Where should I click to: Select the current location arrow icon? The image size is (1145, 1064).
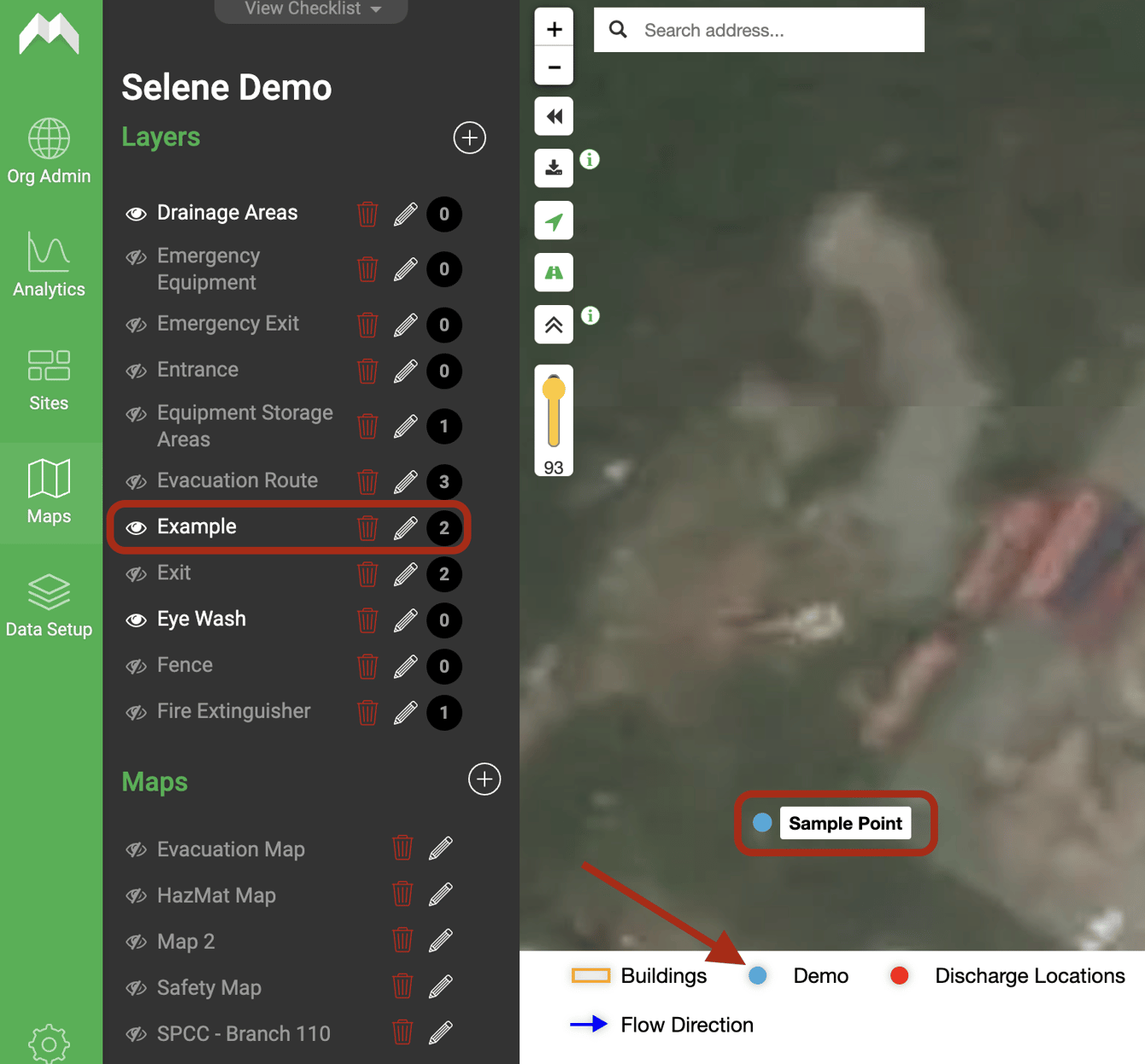[x=553, y=220]
